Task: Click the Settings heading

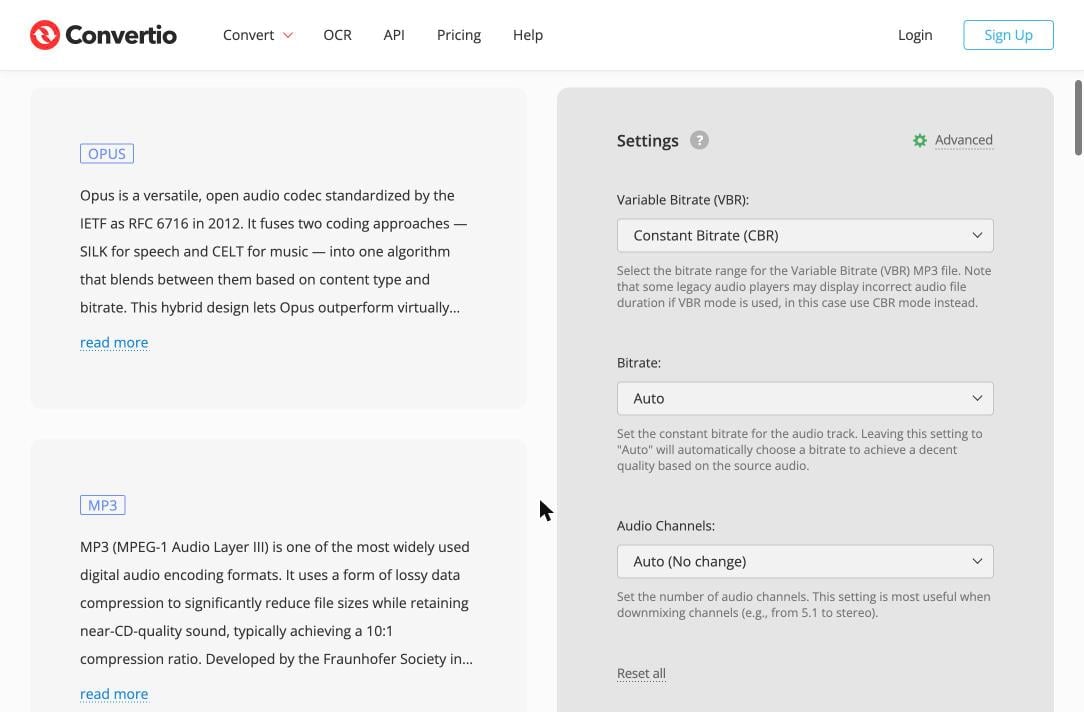Action: tap(647, 141)
